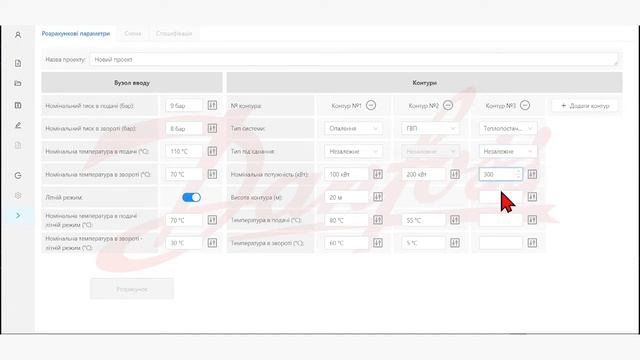Switch to Розрахункові параметри tab
Viewport: 640px width, 360px height.
pos(76,33)
